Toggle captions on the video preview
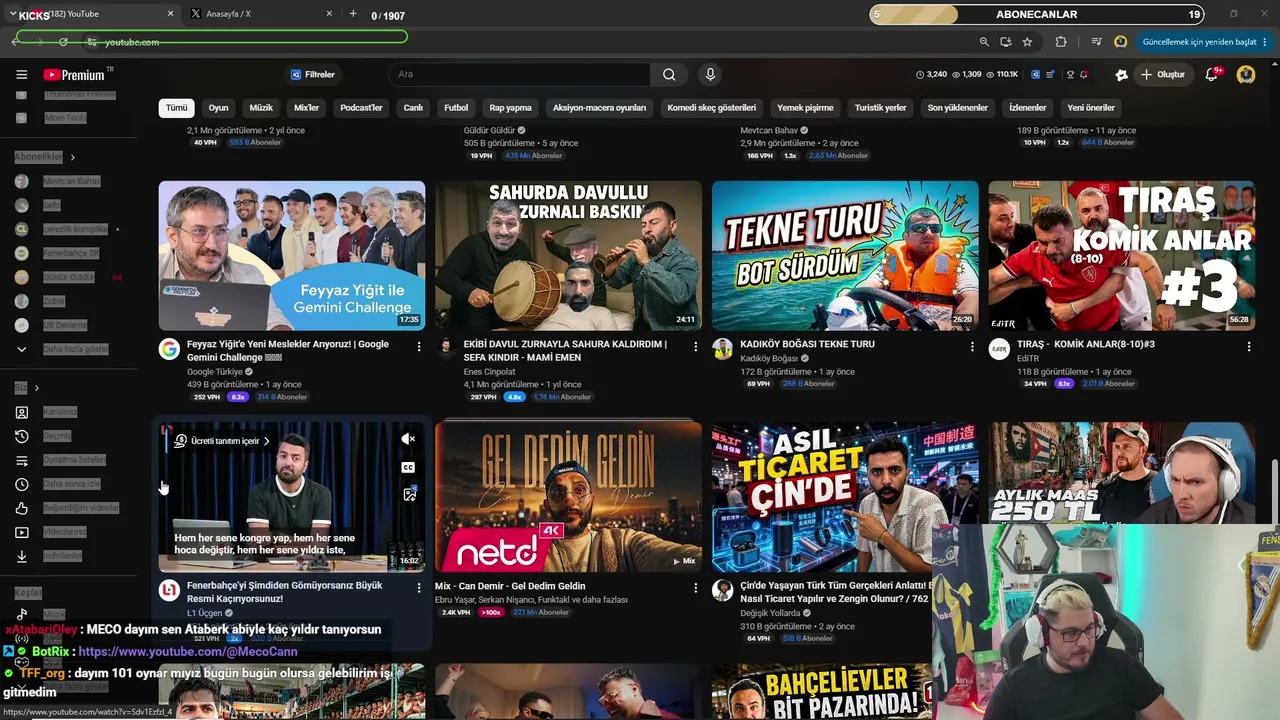The width and height of the screenshot is (1280, 720). [x=408, y=467]
